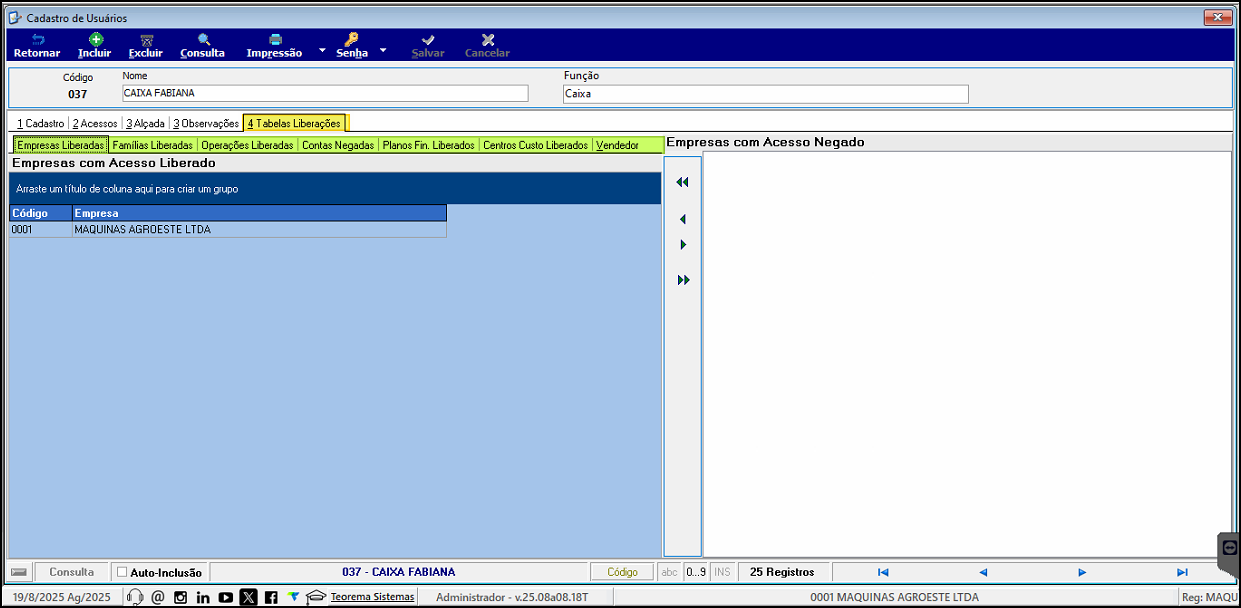Open the Vendedor sub-tab
The image size is (1241, 608).
(x=617, y=145)
